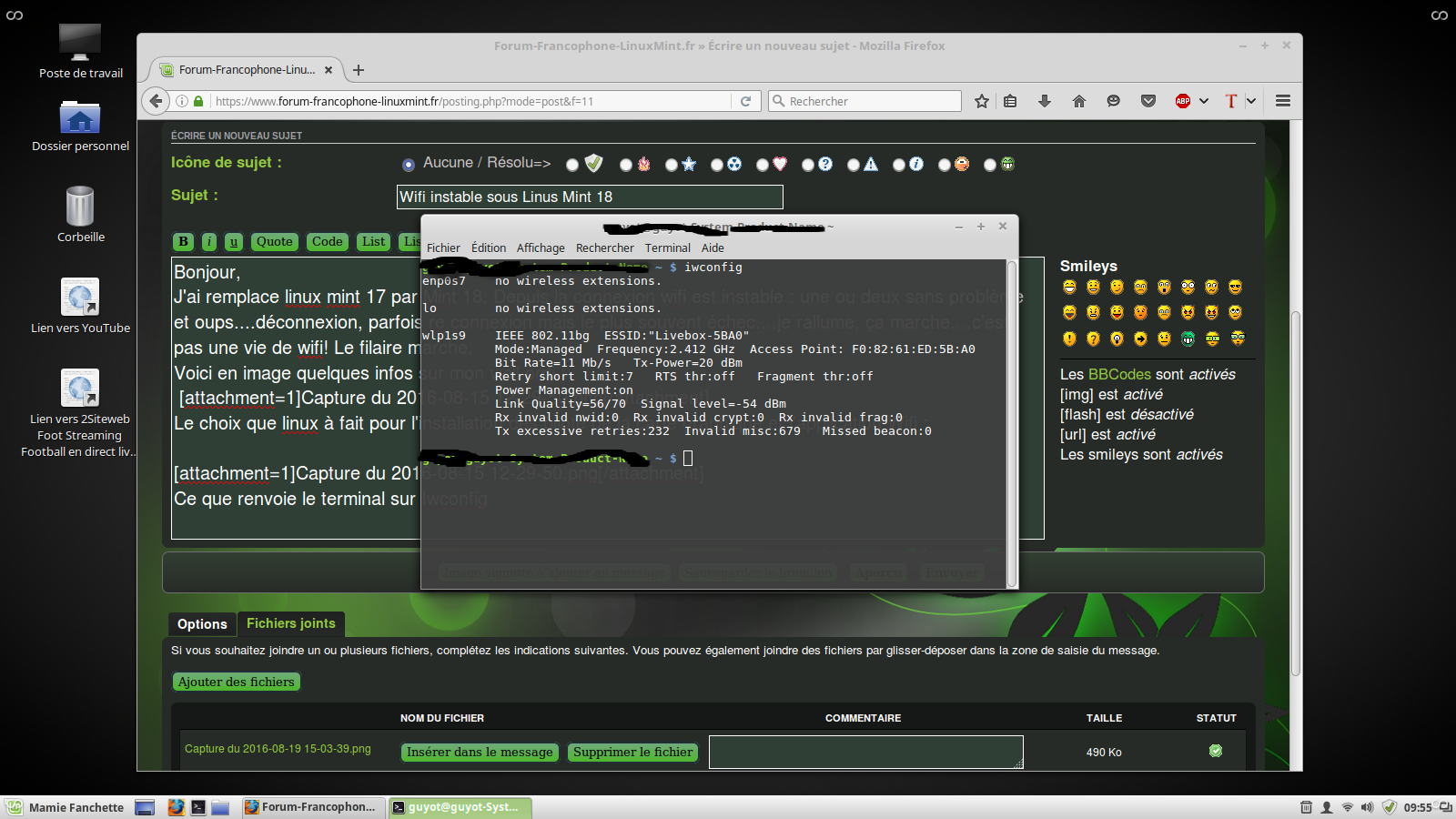1456x819 pixels.
Task: Open the Corbeille trash icon
Action: point(80,214)
